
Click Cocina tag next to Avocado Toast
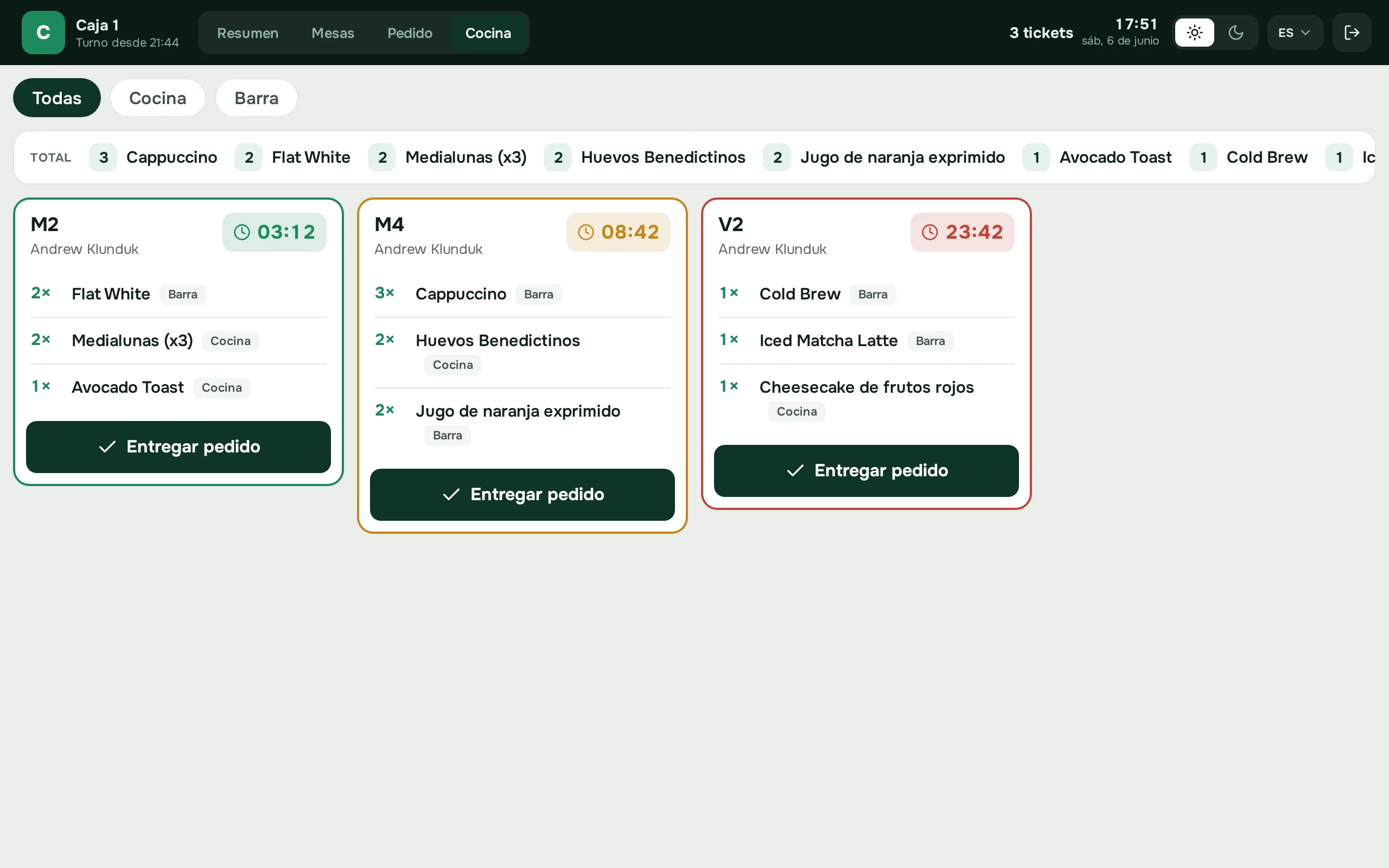click(221, 387)
